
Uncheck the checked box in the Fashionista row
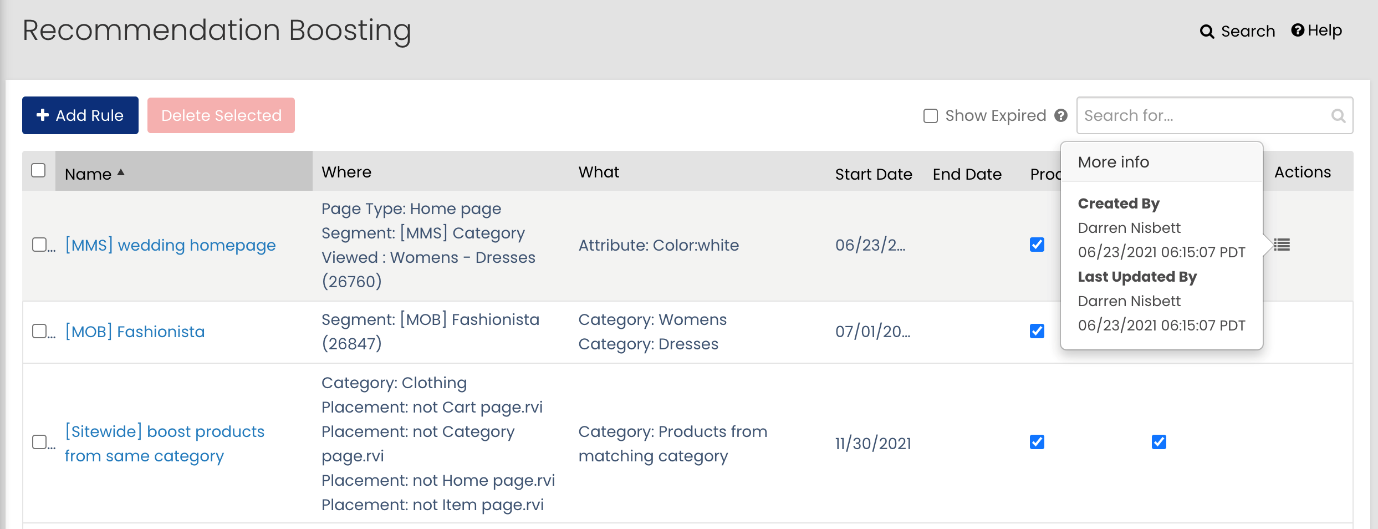pos(1037,331)
